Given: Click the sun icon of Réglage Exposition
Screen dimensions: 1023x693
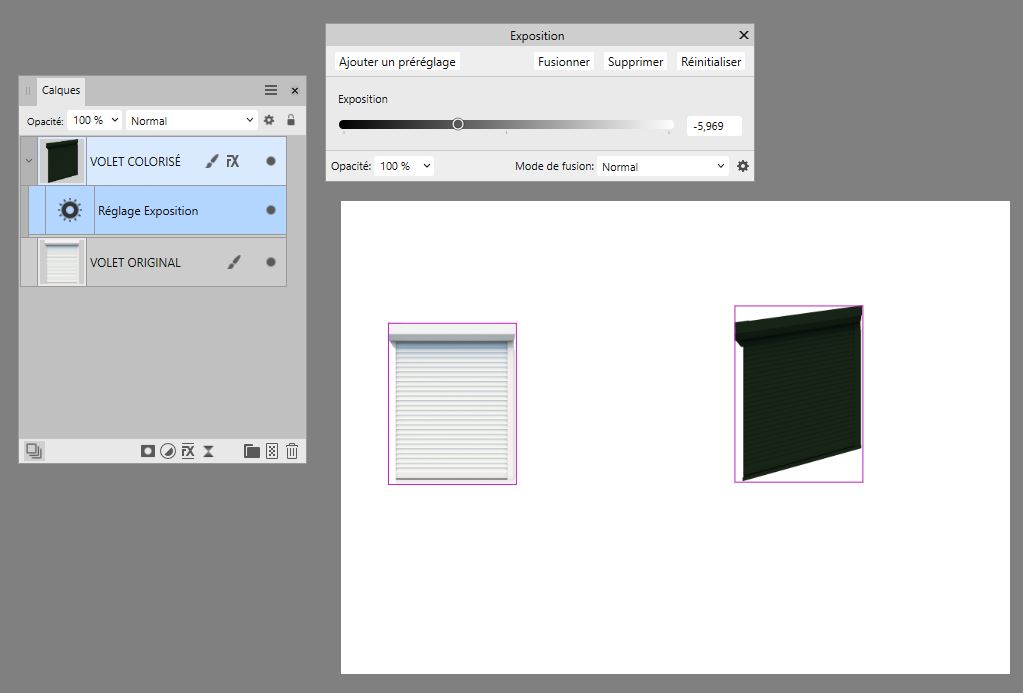Looking at the screenshot, I should tap(70, 210).
